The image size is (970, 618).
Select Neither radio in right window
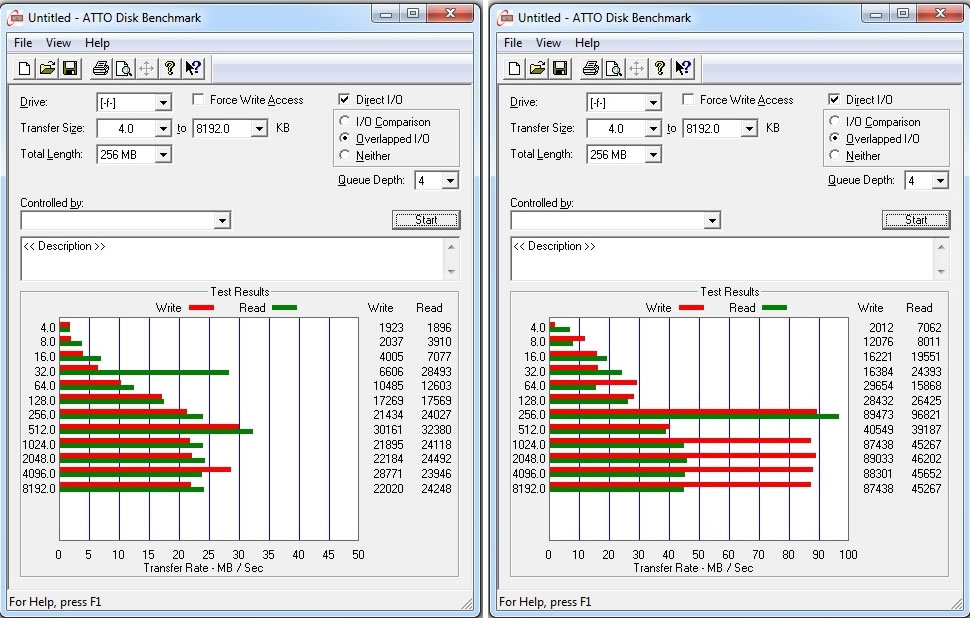(x=835, y=155)
